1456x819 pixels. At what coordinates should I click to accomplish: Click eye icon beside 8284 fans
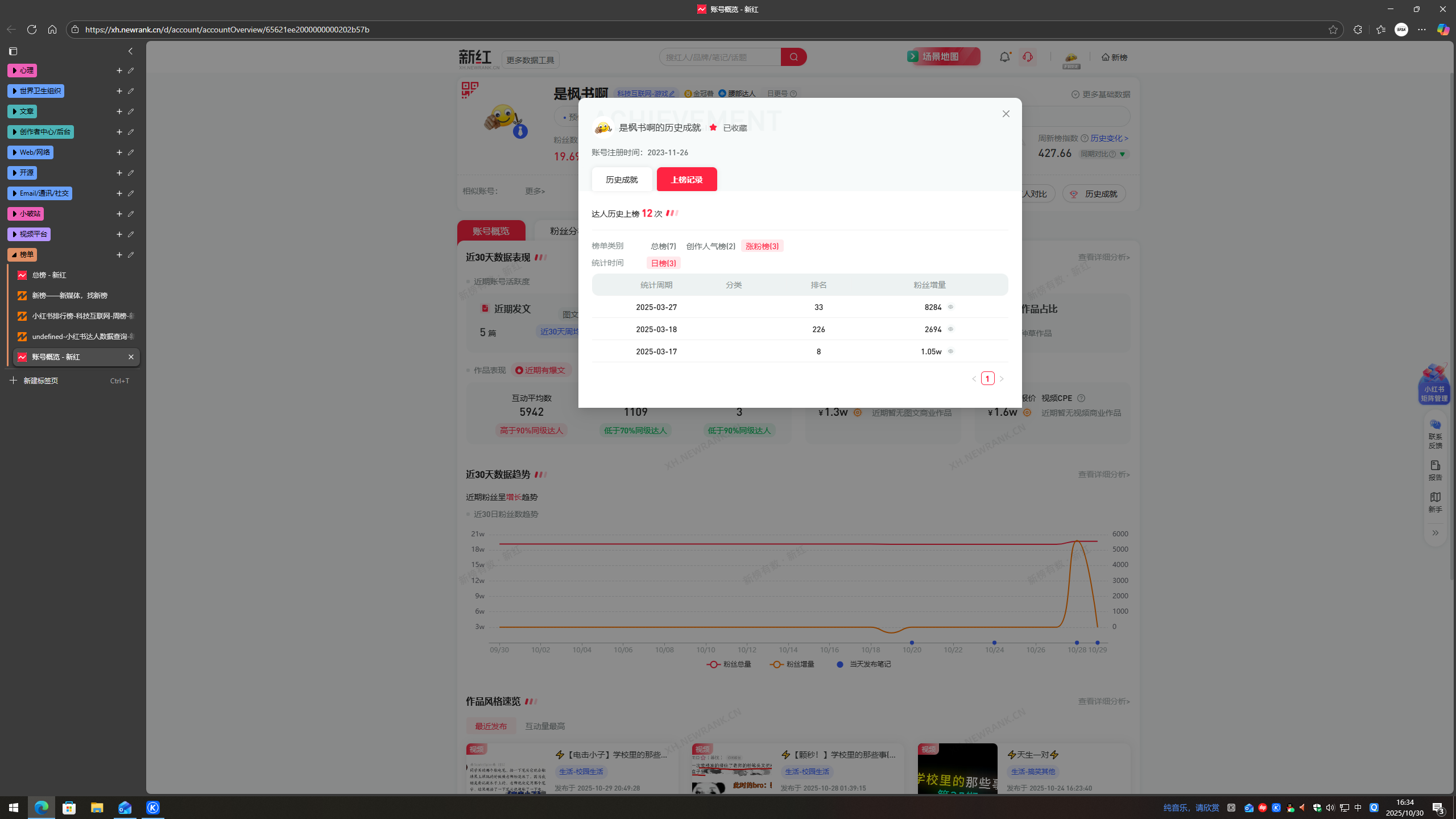950,307
